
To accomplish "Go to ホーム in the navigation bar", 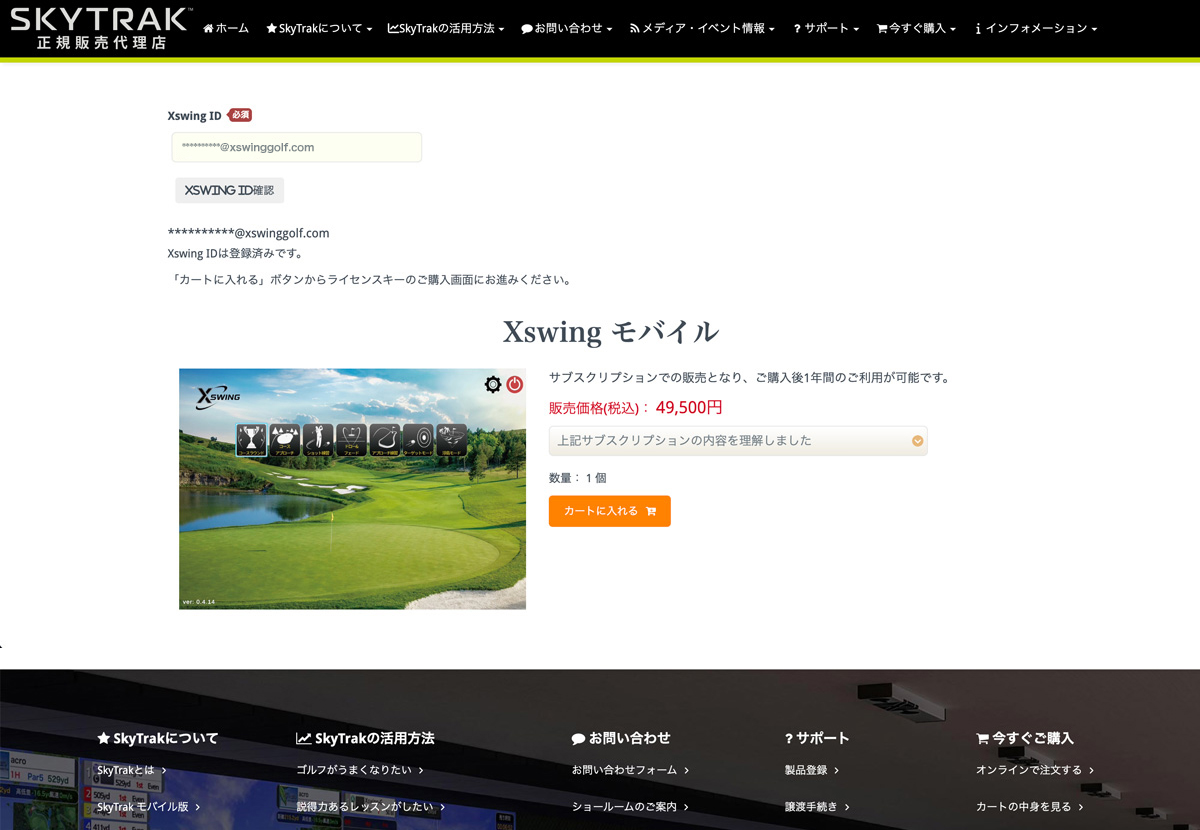I will coord(226,29).
